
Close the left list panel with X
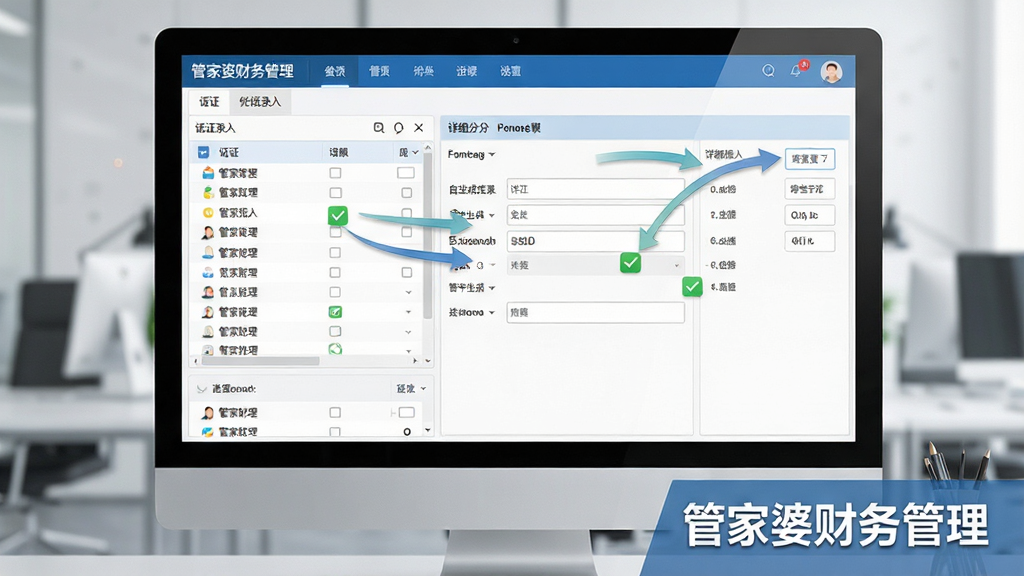click(419, 127)
